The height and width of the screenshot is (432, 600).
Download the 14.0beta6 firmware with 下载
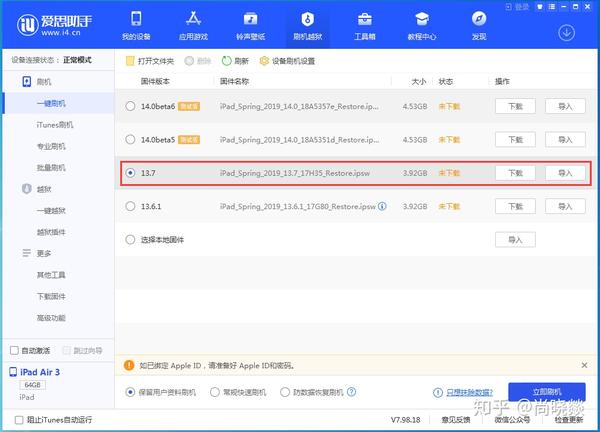[515, 106]
